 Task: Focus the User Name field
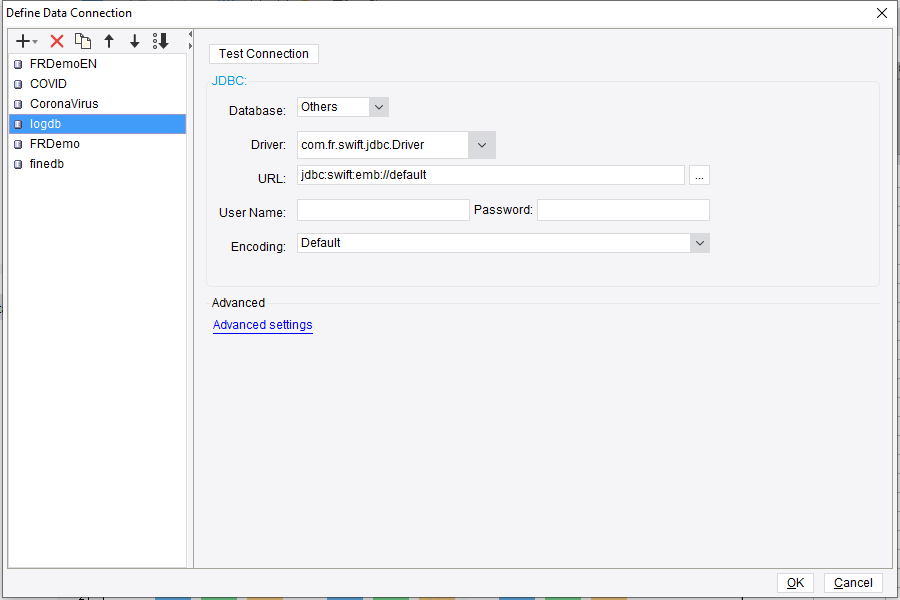point(383,210)
